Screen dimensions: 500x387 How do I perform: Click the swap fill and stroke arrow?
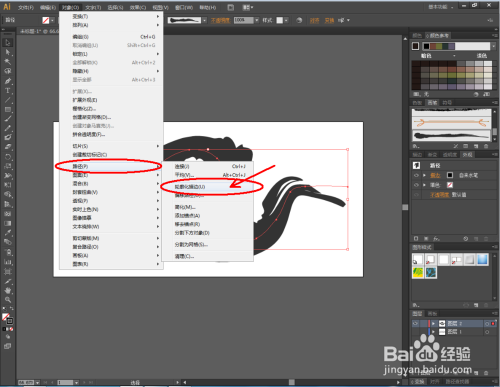[12, 309]
